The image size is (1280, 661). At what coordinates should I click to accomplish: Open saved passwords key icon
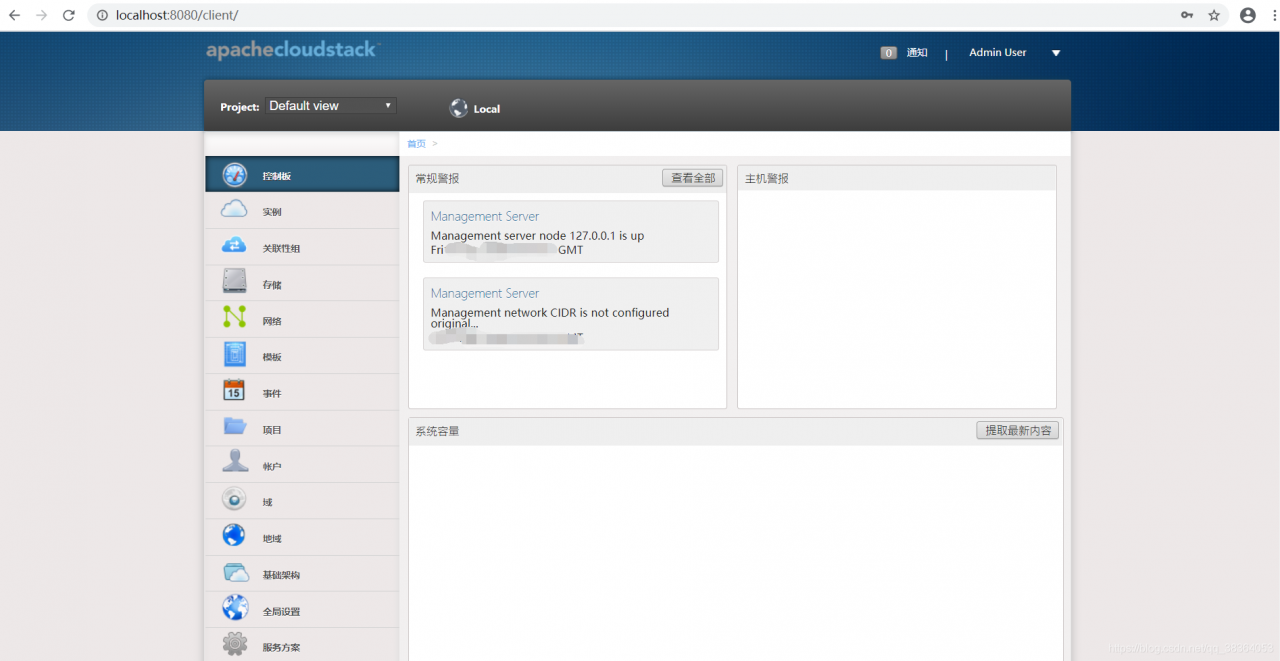(1187, 15)
